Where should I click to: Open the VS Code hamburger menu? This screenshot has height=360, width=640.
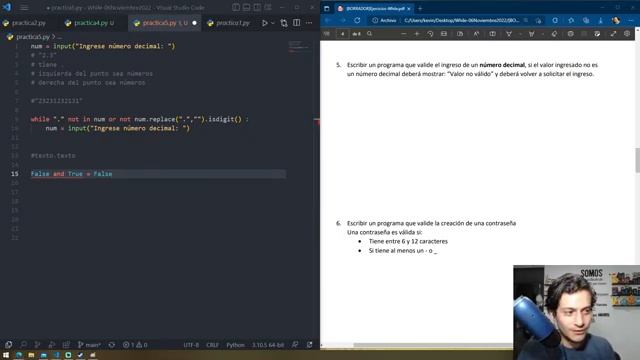(x=24, y=7)
